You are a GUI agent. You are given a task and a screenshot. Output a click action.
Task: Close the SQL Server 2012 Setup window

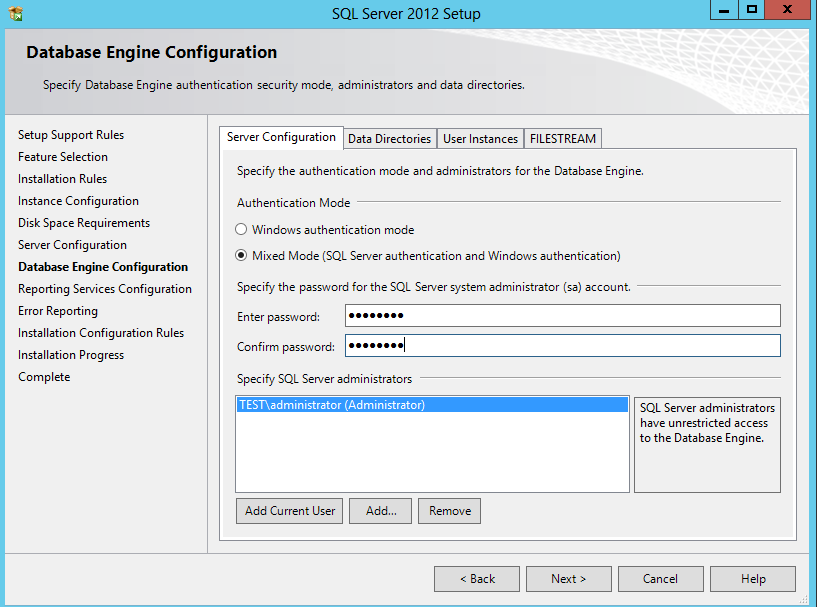[788, 10]
